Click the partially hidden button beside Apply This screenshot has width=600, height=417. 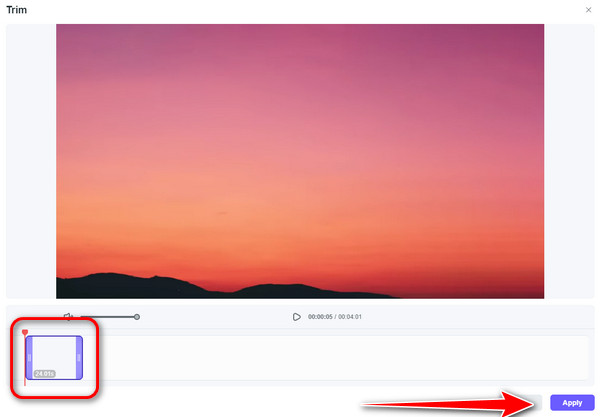pos(537,403)
